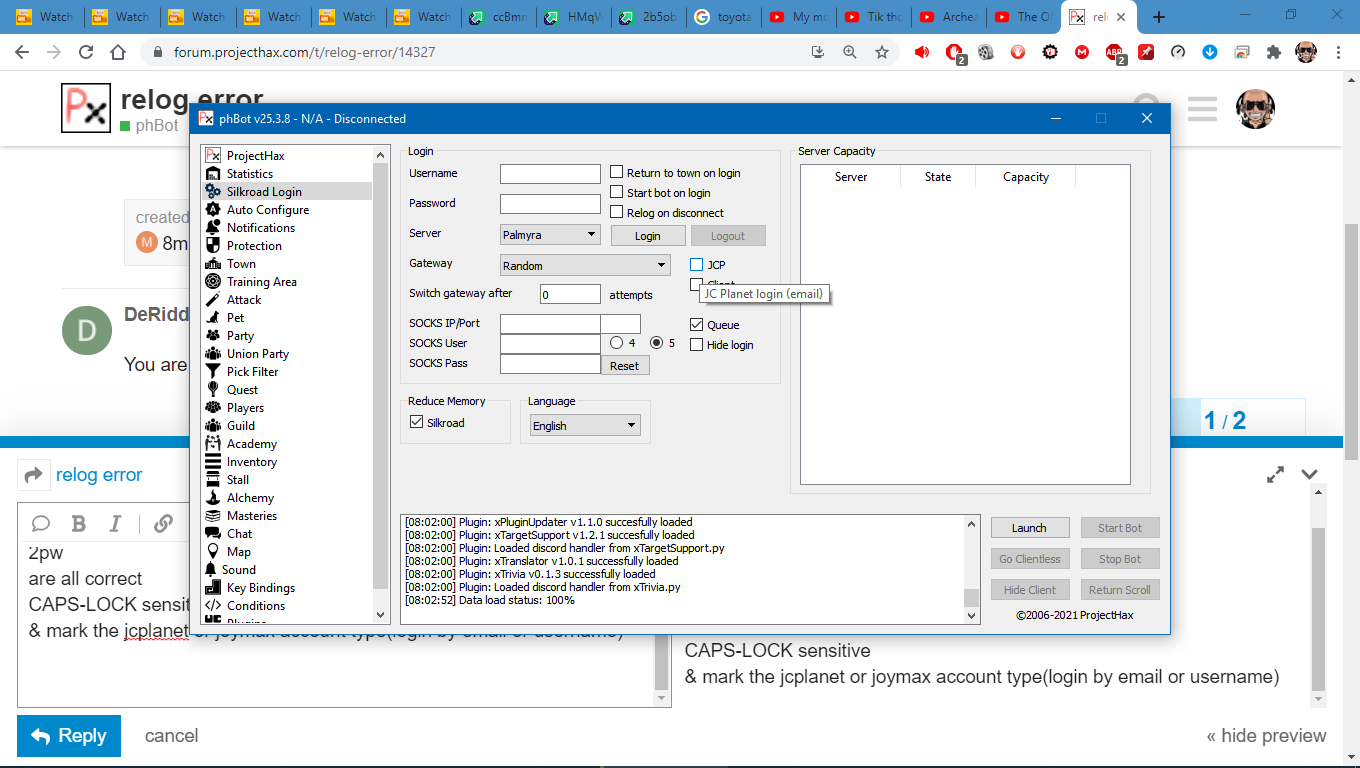
Task: Select the Auto Configure sidebar icon
Action: click(212, 210)
